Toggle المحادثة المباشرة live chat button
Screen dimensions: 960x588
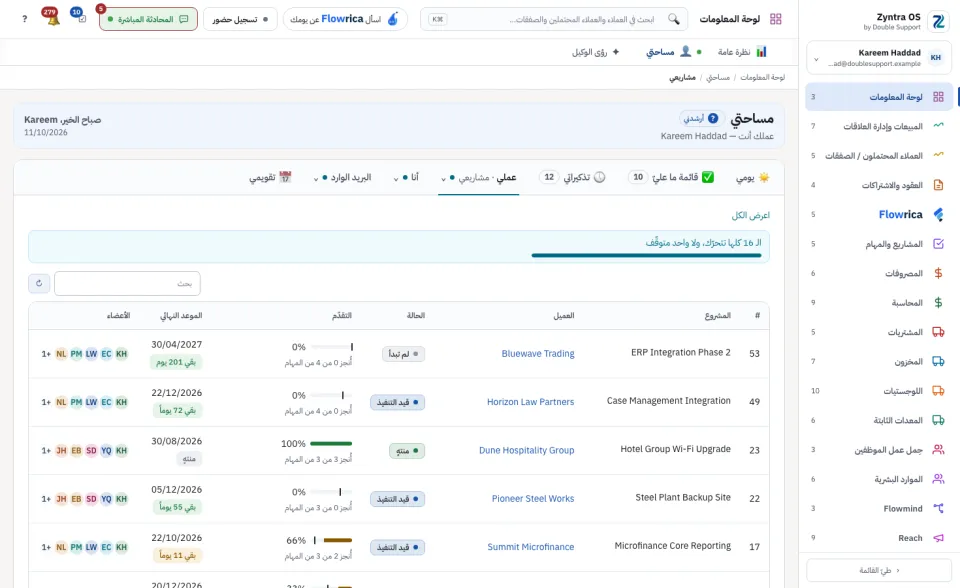(x=148, y=19)
